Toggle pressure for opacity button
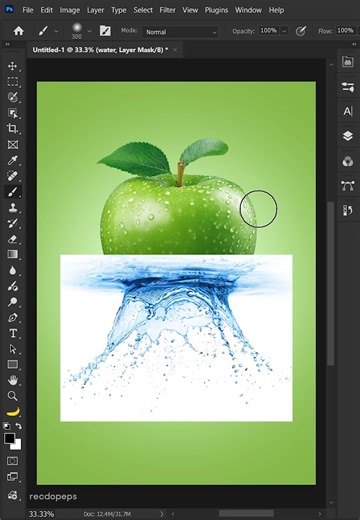Viewport: 360px width, 520px height. coord(301,31)
